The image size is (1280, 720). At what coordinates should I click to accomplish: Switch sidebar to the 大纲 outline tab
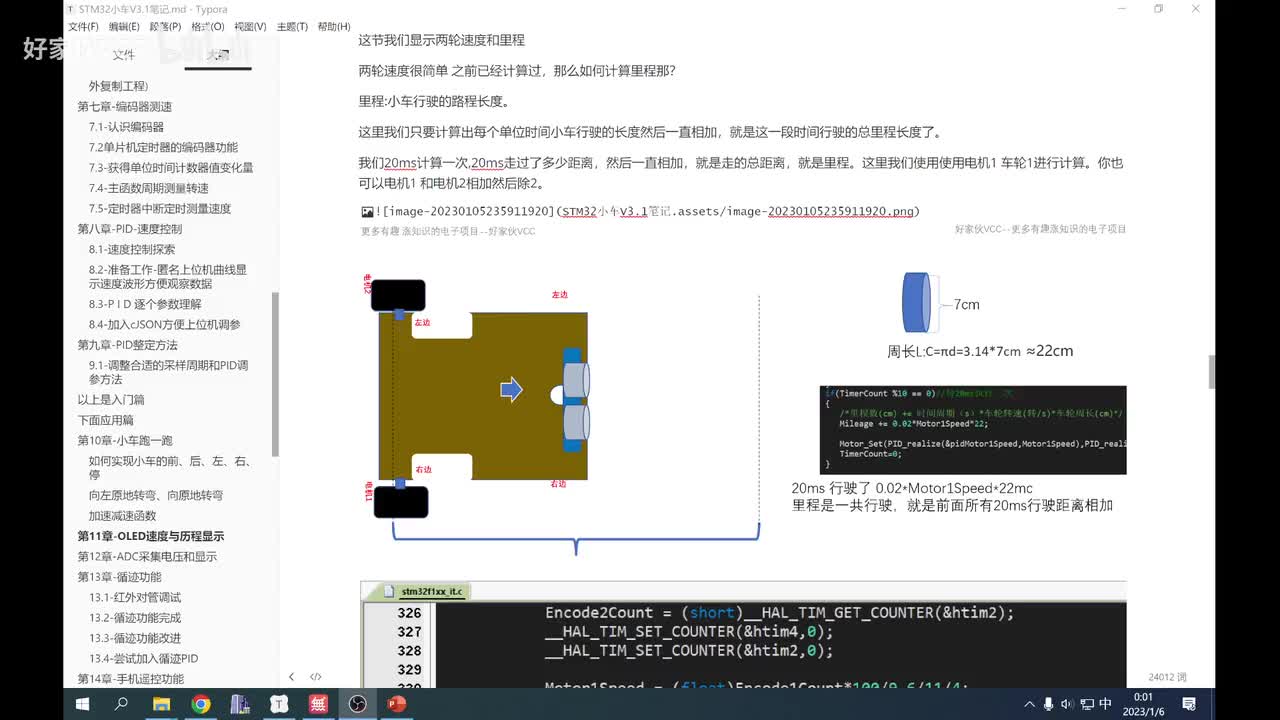click(x=218, y=55)
